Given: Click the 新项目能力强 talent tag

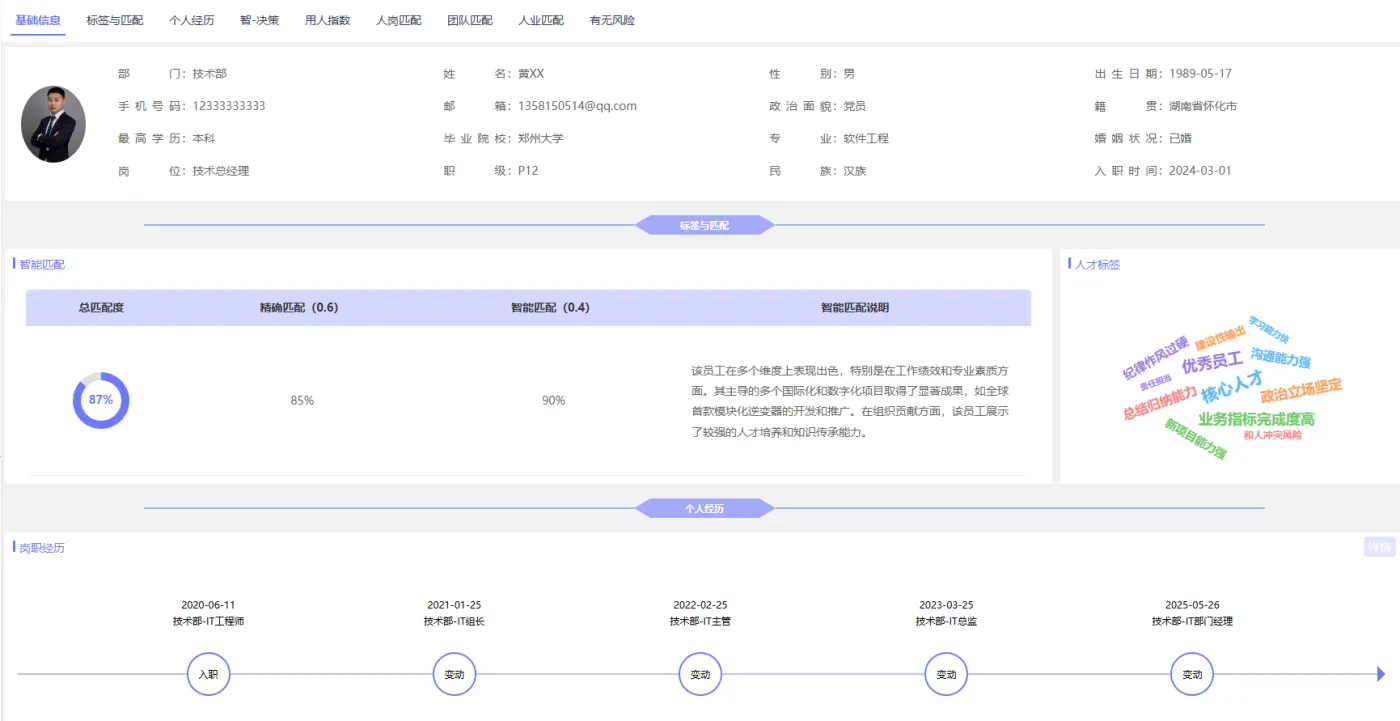Looking at the screenshot, I should click(x=1195, y=439).
